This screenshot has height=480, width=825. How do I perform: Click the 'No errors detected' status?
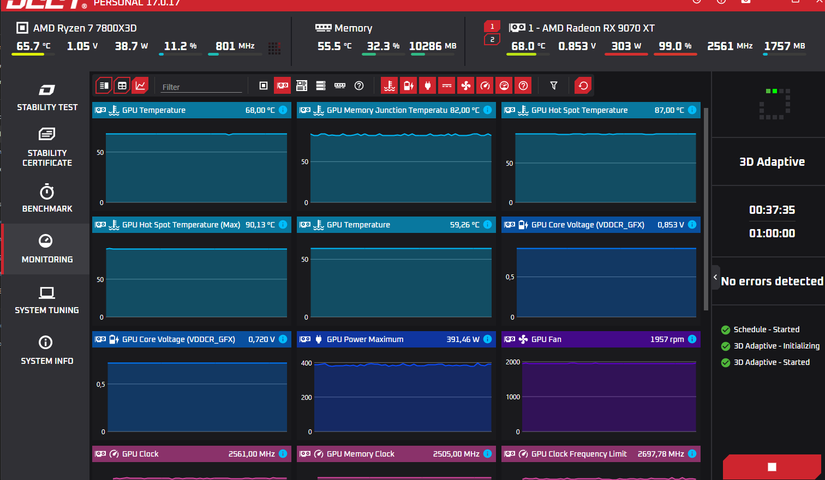(772, 282)
